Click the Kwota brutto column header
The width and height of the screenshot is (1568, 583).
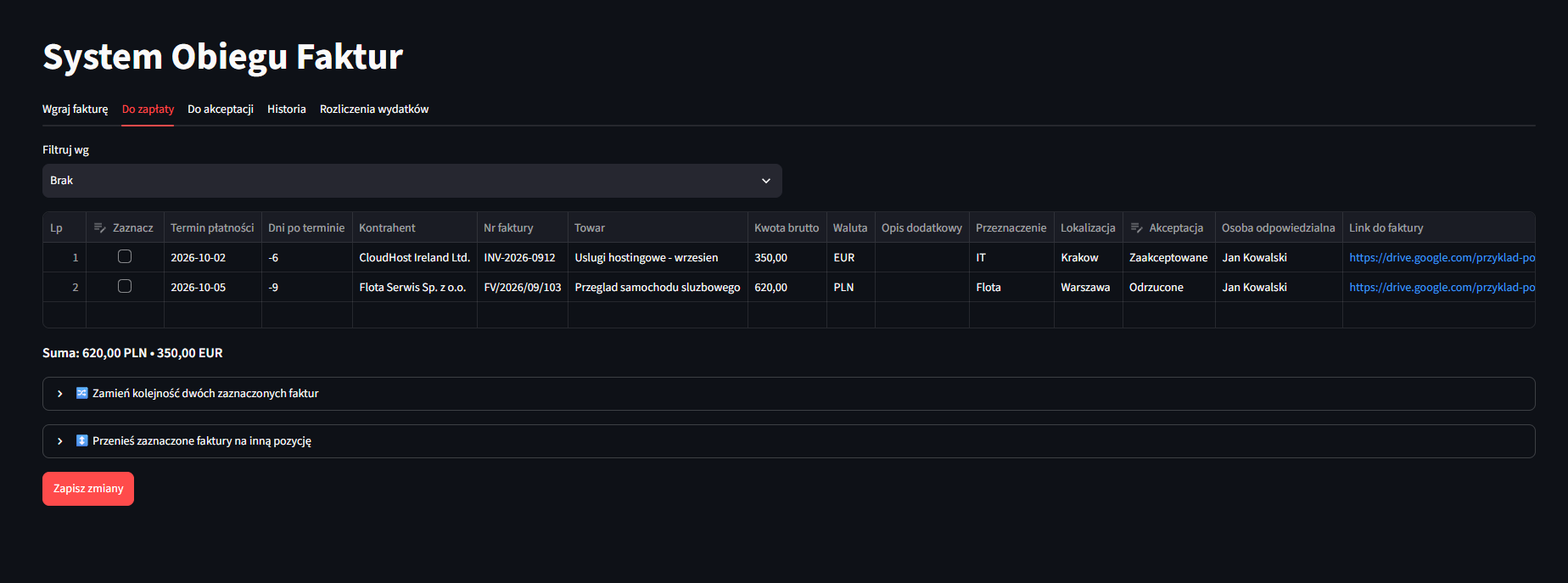[x=787, y=227]
